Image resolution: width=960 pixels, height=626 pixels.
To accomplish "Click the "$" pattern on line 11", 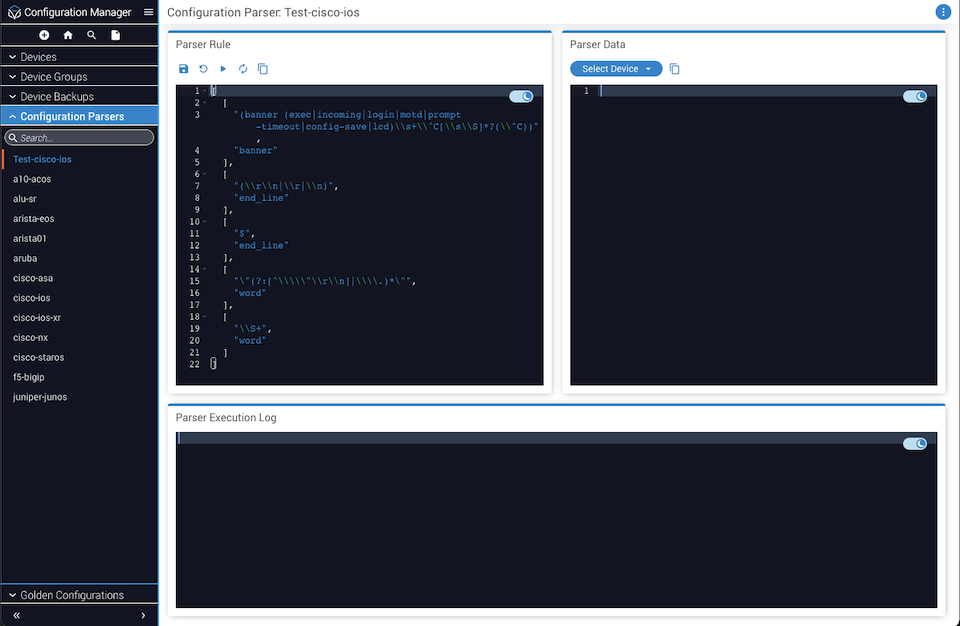I will pyautogui.click(x=242, y=233).
